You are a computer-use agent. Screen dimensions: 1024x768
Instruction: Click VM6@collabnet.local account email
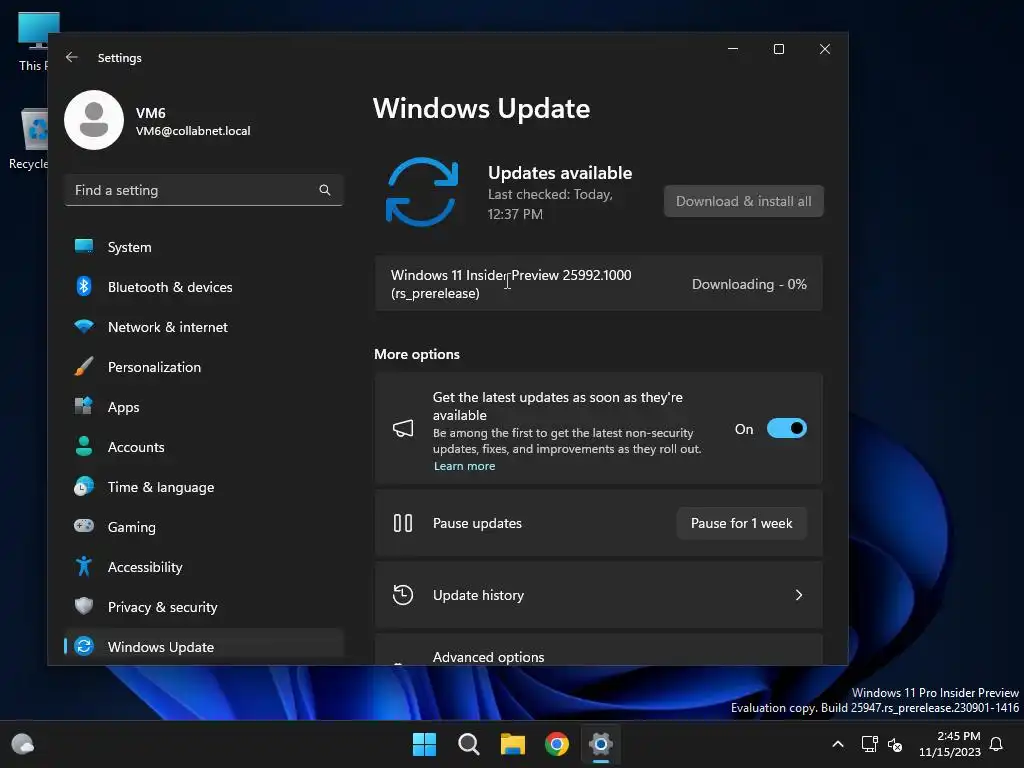click(193, 131)
